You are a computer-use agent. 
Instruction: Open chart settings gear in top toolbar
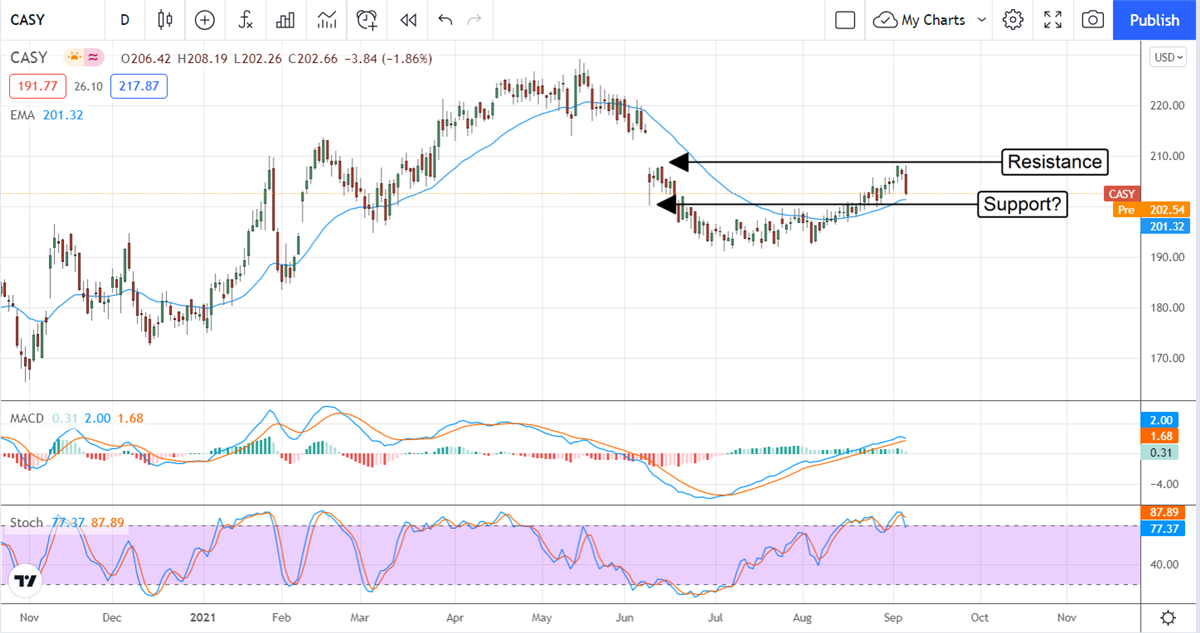point(1013,20)
